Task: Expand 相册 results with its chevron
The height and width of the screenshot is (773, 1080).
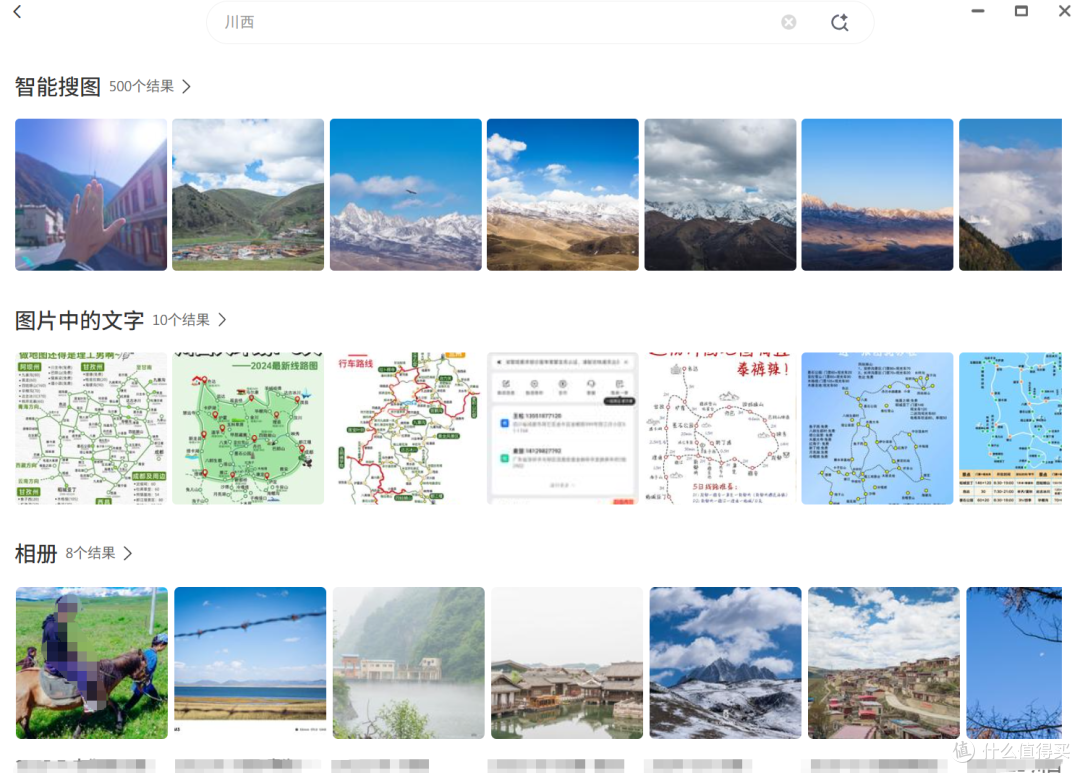Action: point(127,553)
